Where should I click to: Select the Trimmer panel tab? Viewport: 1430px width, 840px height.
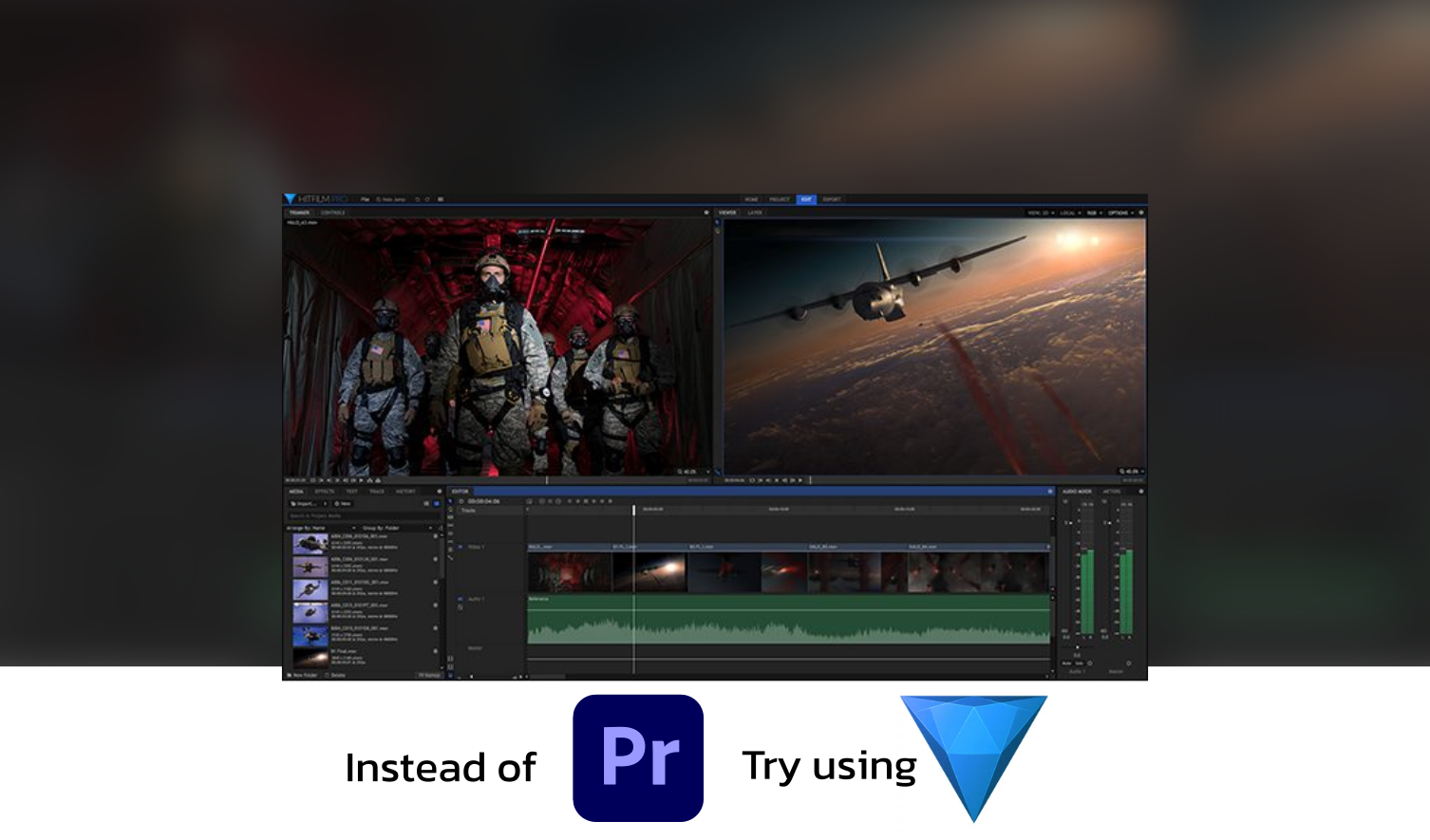299,213
